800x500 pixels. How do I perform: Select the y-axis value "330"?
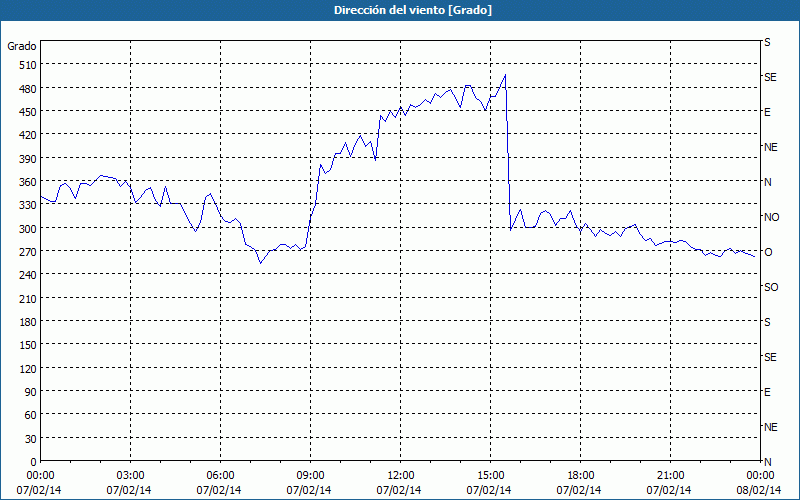(x=28, y=205)
